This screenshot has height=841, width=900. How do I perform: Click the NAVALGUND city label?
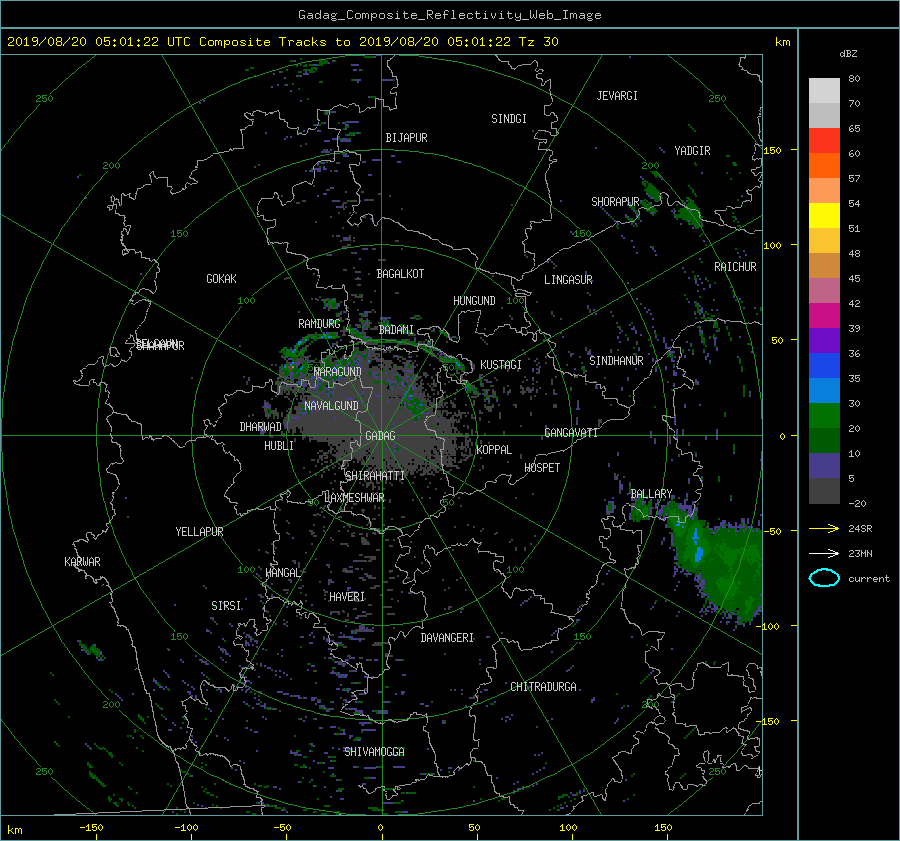(331, 406)
